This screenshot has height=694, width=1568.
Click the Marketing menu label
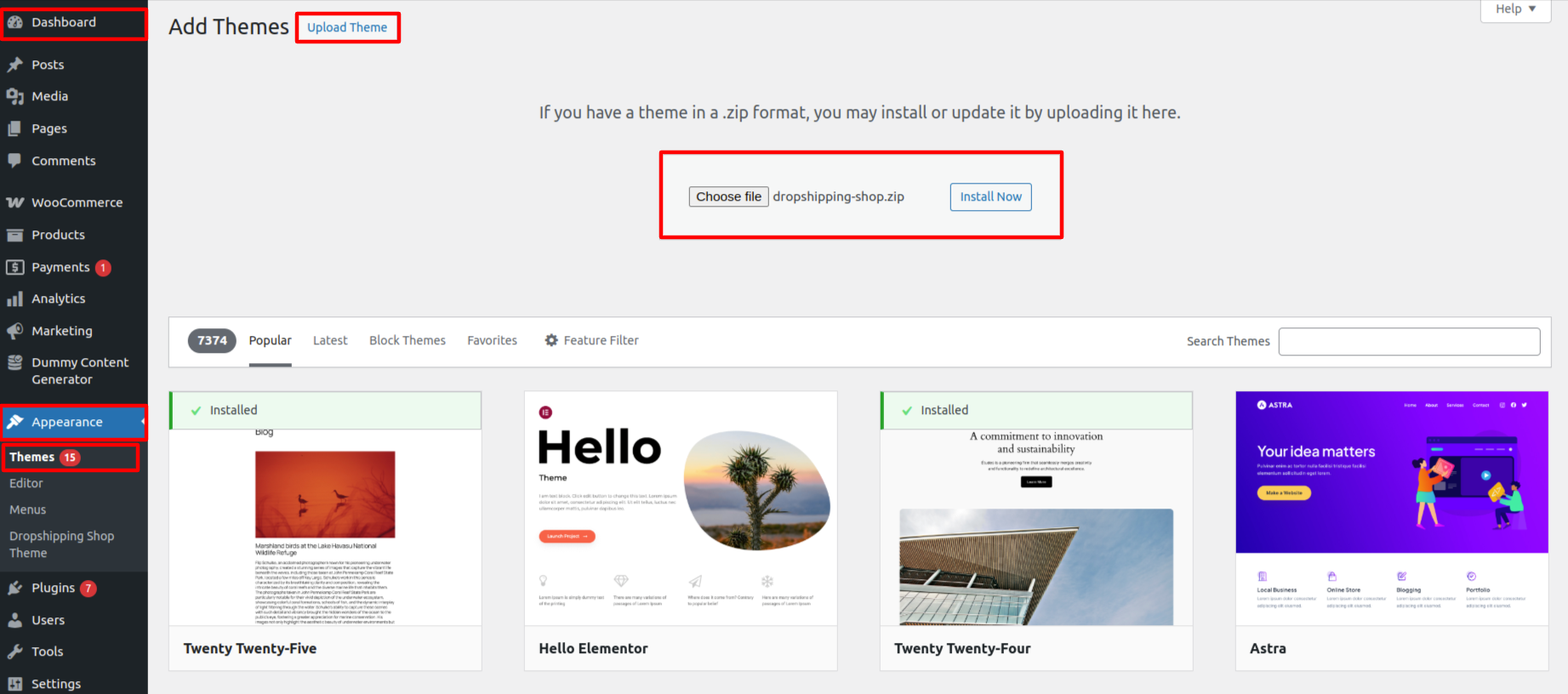[x=62, y=331]
